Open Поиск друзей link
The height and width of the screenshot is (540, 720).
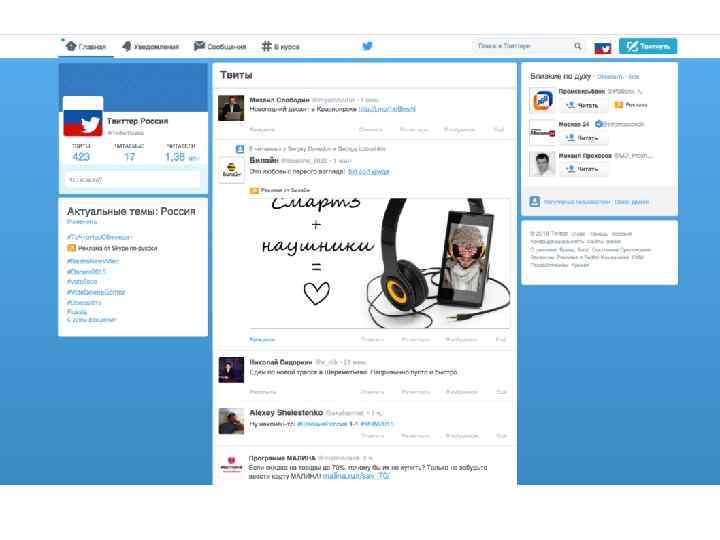point(632,202)
